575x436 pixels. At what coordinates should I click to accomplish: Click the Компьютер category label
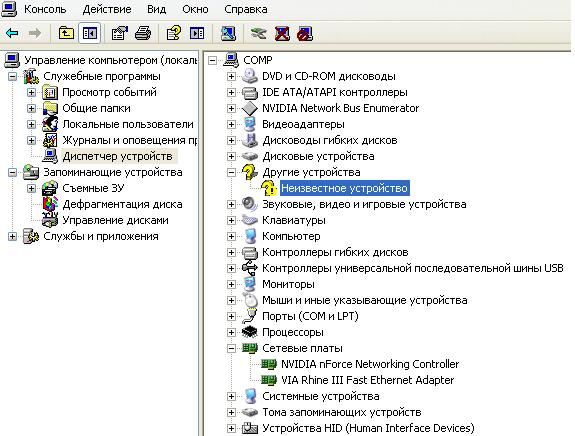pyautogui.click(x=291, y=237)
